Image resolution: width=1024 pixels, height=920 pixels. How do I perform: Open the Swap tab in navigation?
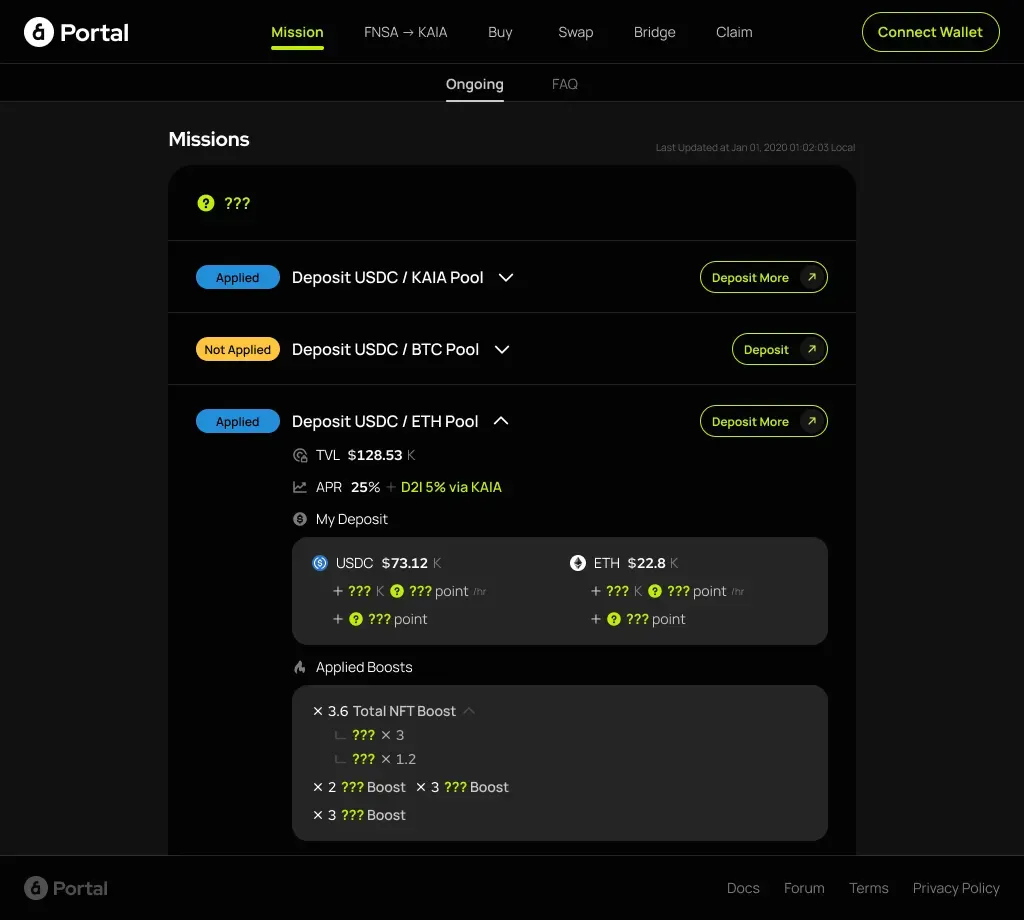click(x=575, y=32)
